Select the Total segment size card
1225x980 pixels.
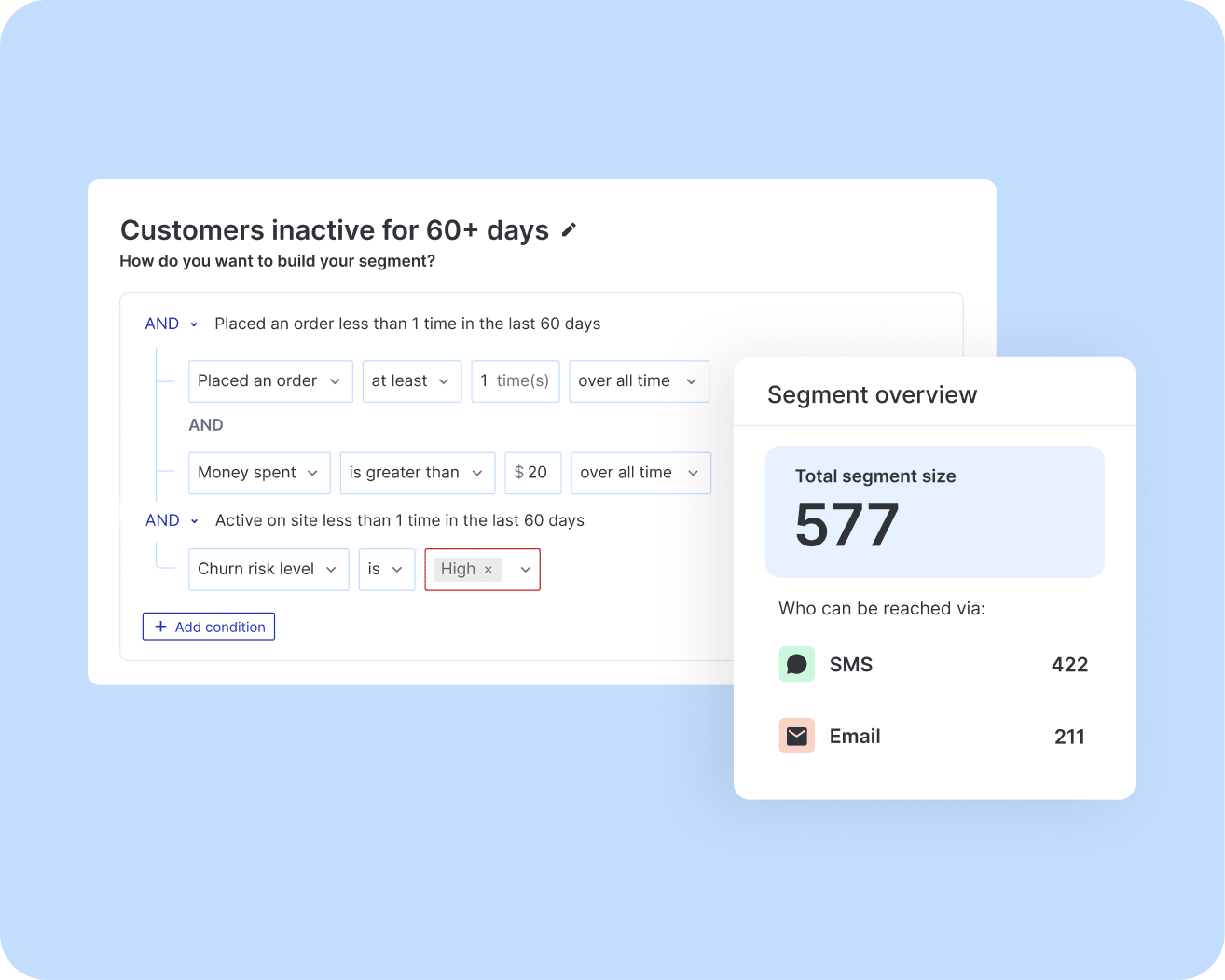point(933,512)
